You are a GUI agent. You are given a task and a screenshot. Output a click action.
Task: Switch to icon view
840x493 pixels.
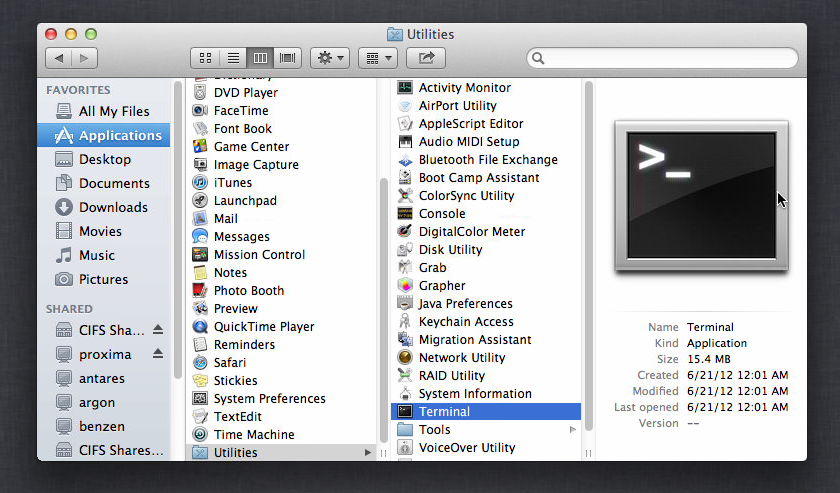pyautogui.click(x=205, y=58)
